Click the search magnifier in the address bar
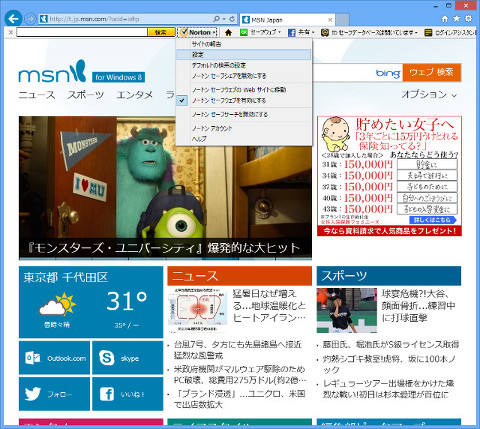Image resolution: width=480 pixels, height=429 pixels. (217, 19)
